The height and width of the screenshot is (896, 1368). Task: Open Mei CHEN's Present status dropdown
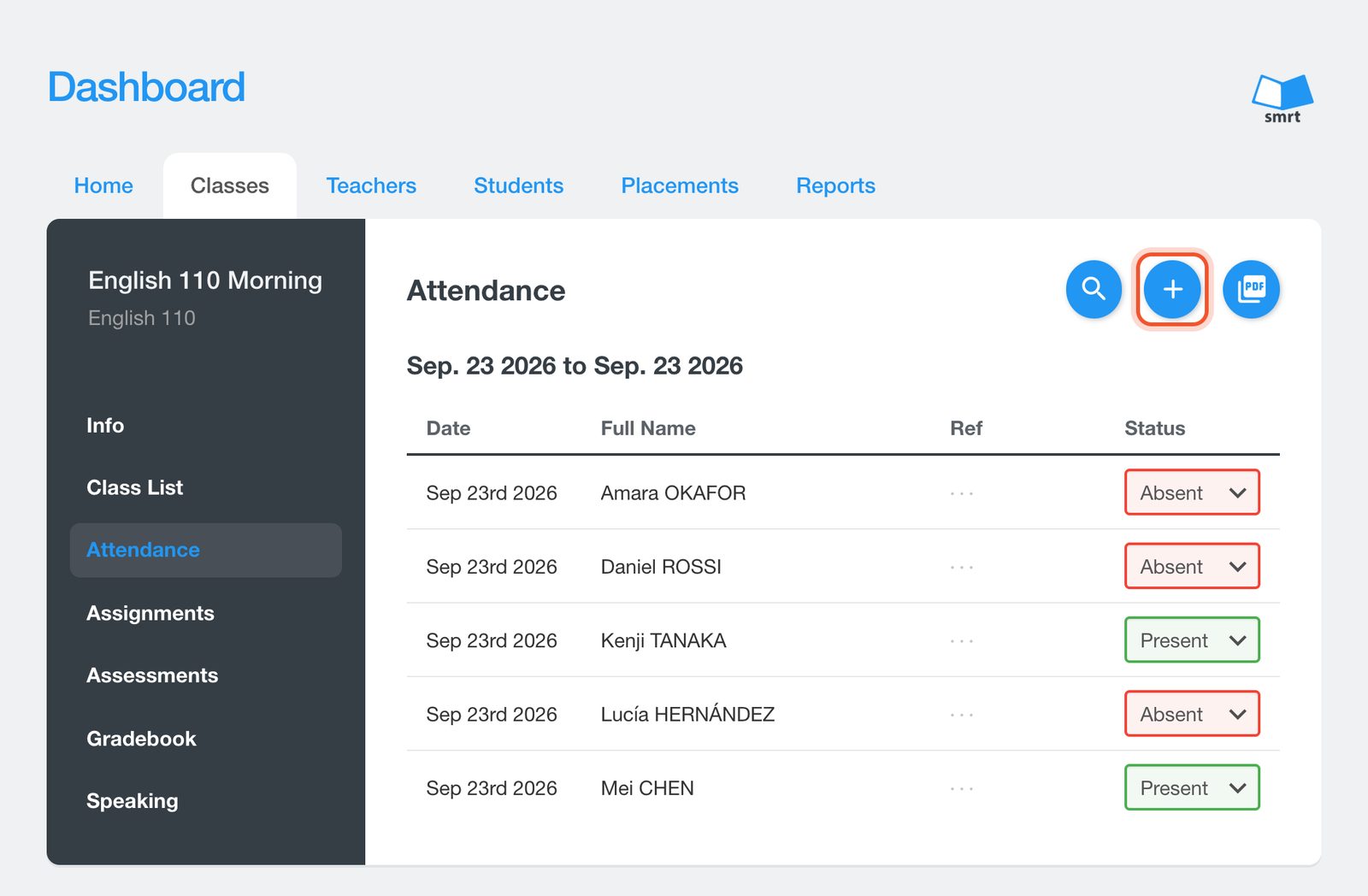point(1192,787)
